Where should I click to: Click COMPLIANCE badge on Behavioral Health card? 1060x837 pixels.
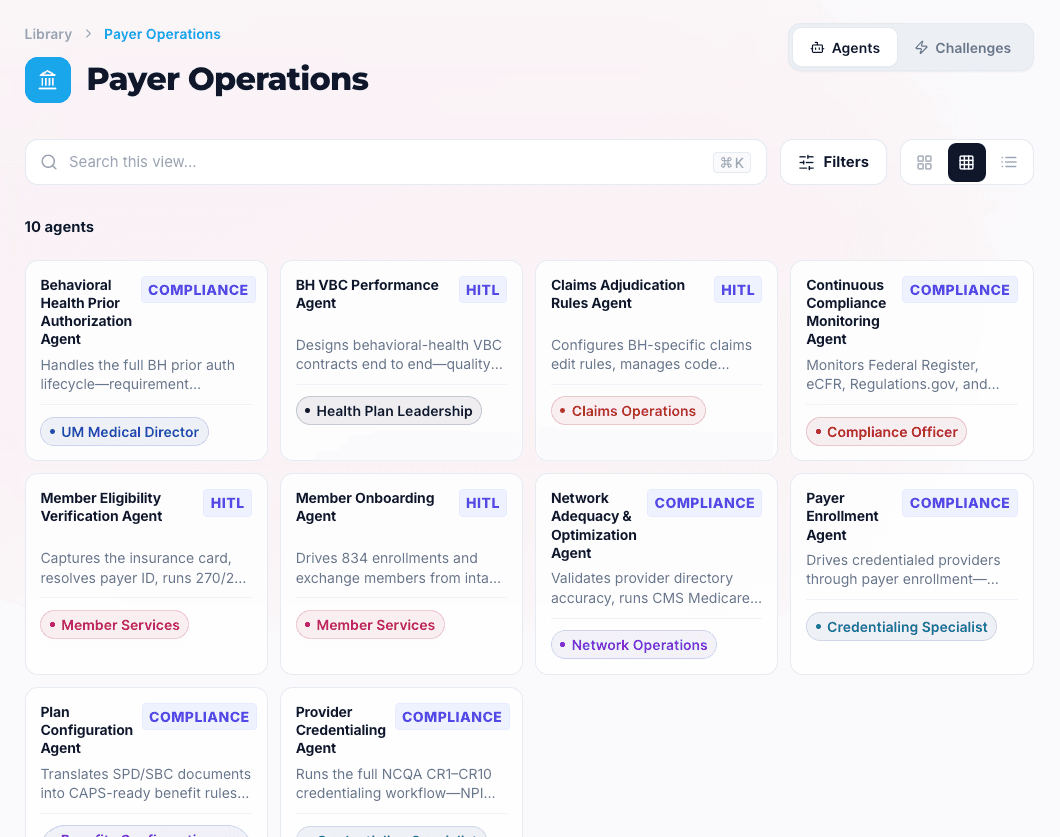pos(198,290)
